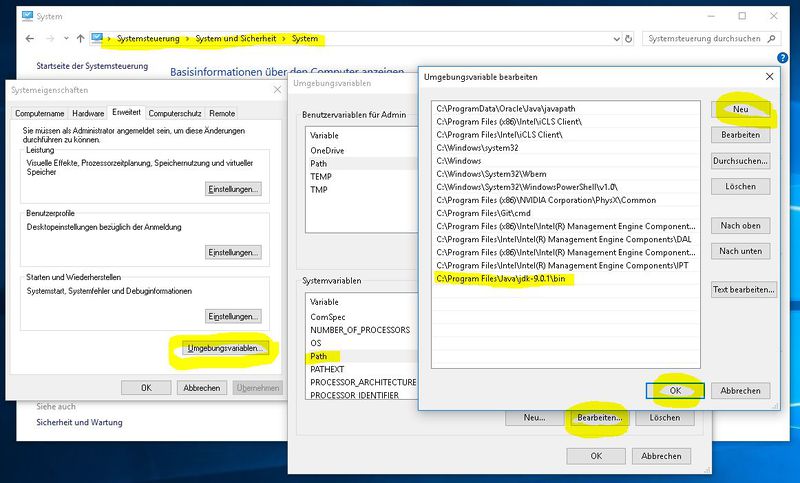Switch to the Hardware tab
The height and width of the screenshot is (483, 800).
(x=88, y=113)
